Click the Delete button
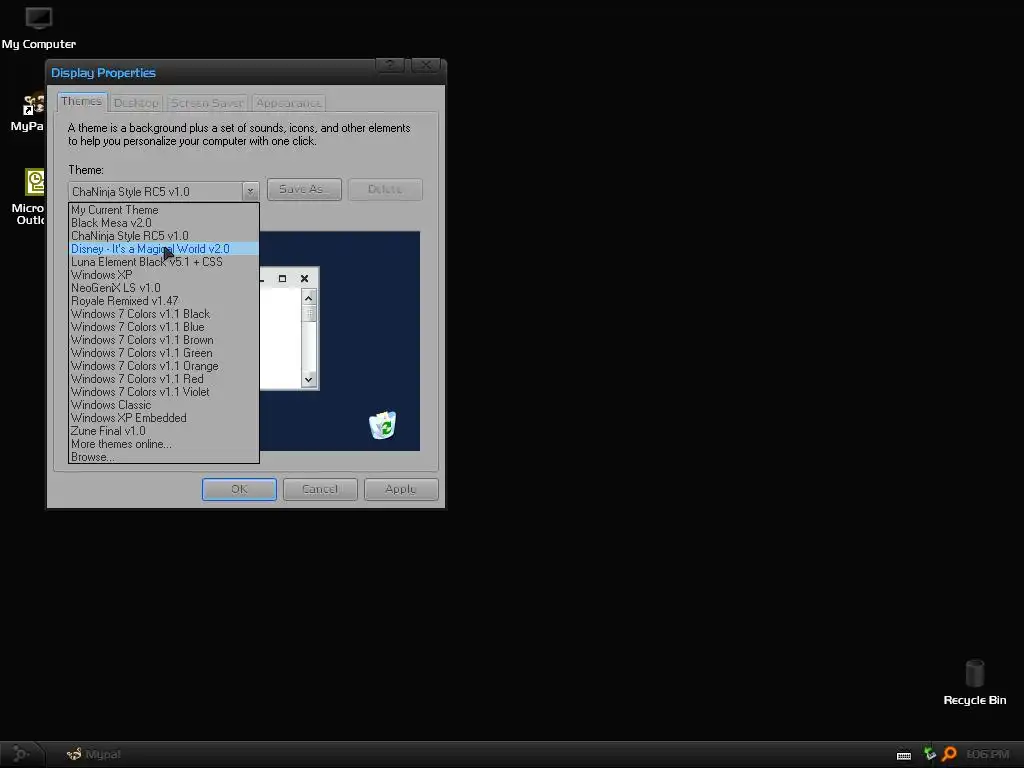This screenshot has width=1024, height=768. coord(385,189)
